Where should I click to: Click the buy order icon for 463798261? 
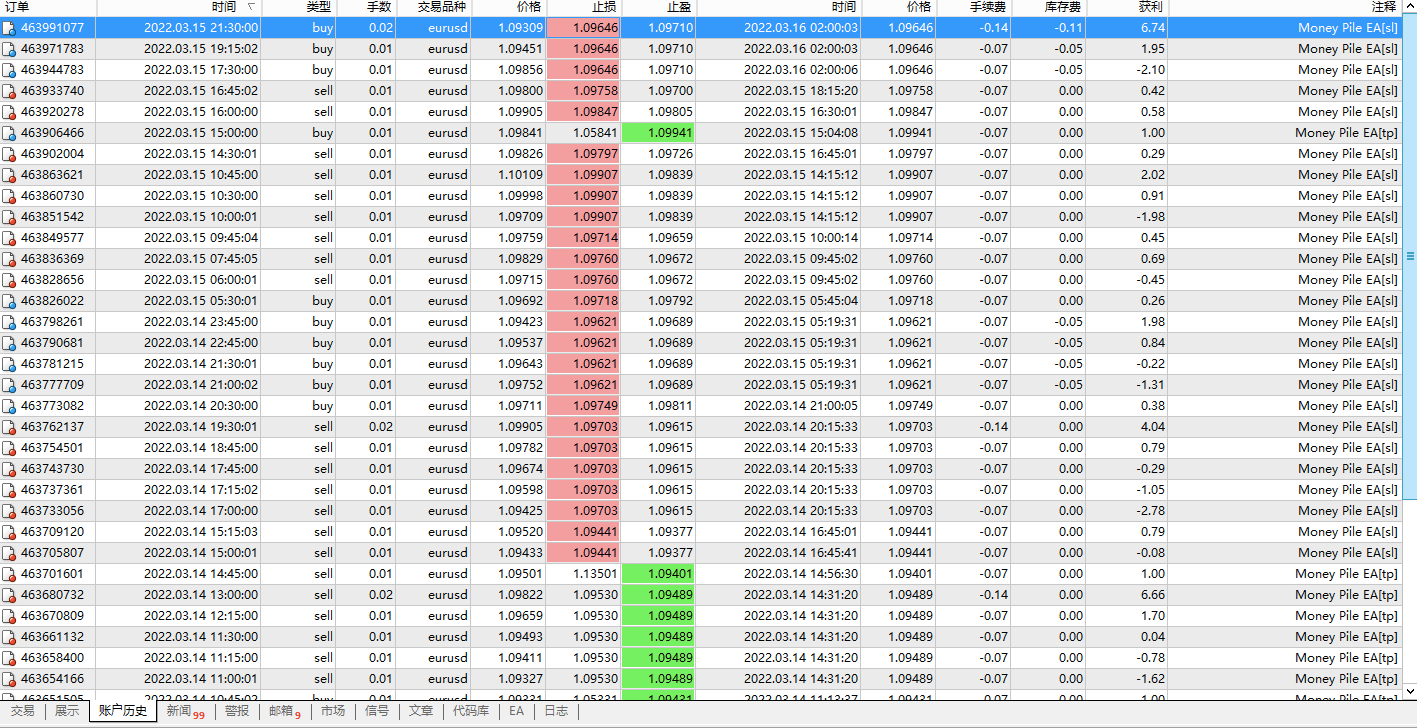(x=9, y=322)
